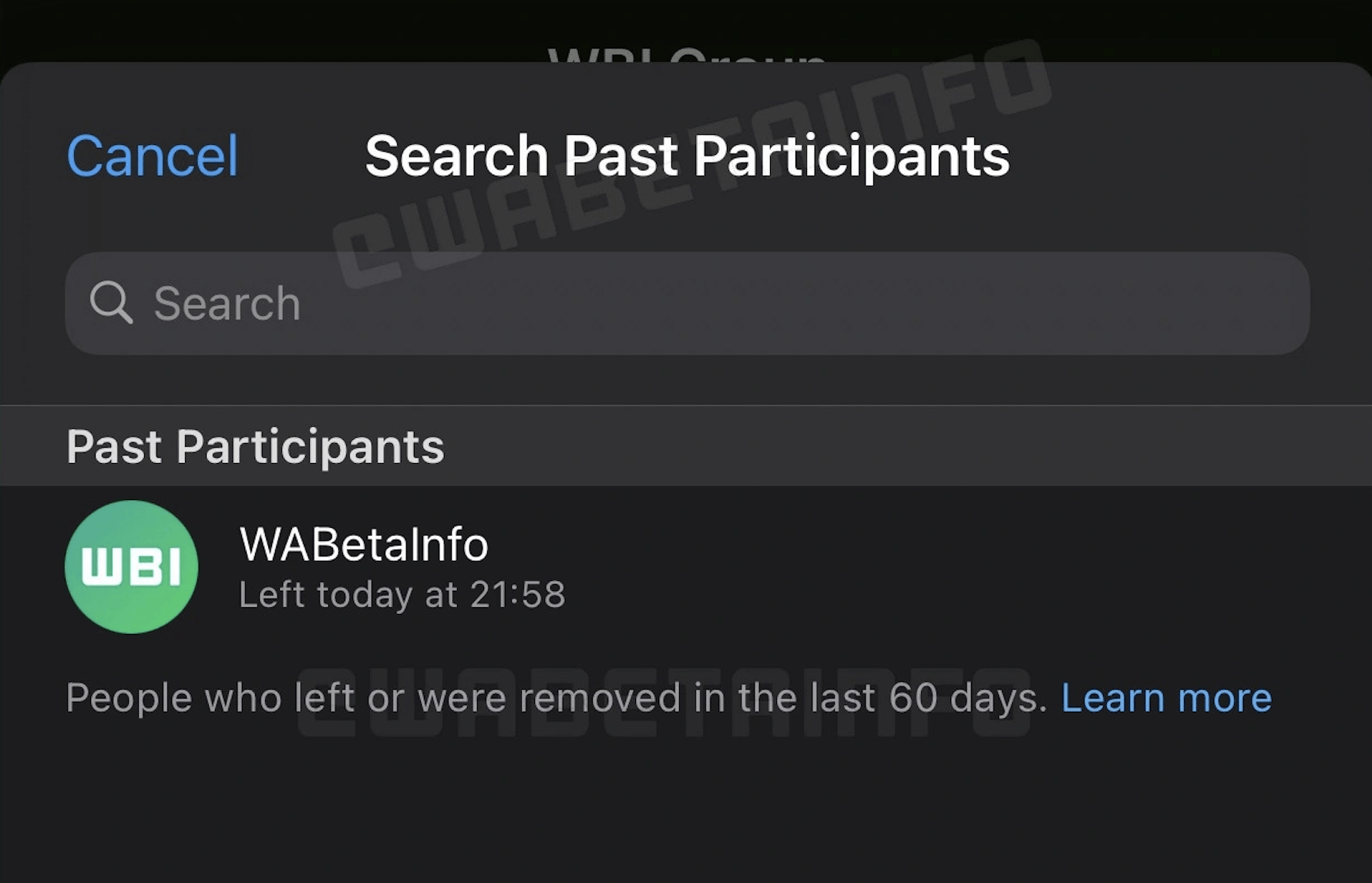Viewport: 1372px width, 883px height.
Task: Focus the Search input field
Action: (686, 303)
